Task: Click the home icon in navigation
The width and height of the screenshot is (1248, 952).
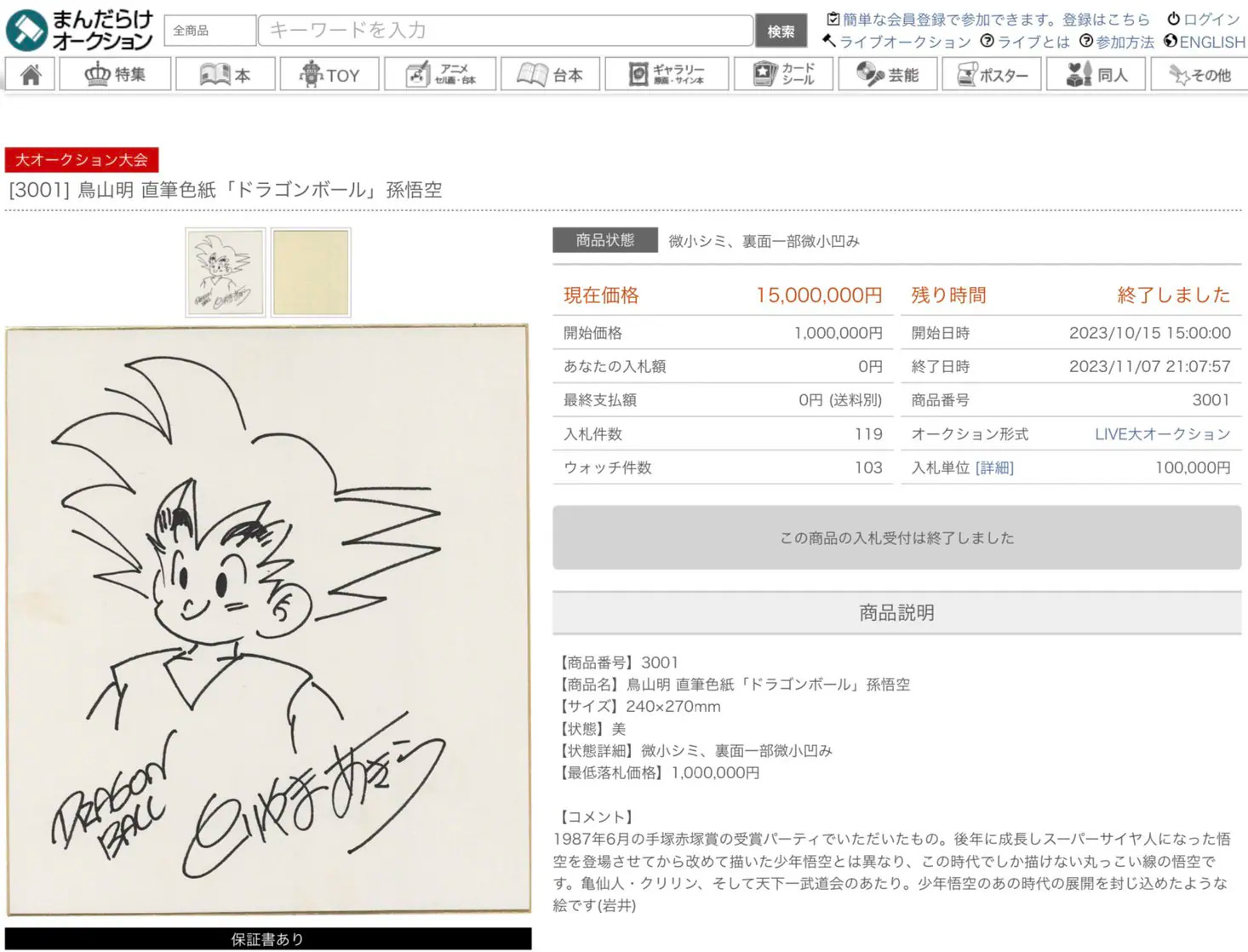Action: (x=31, y=74)
